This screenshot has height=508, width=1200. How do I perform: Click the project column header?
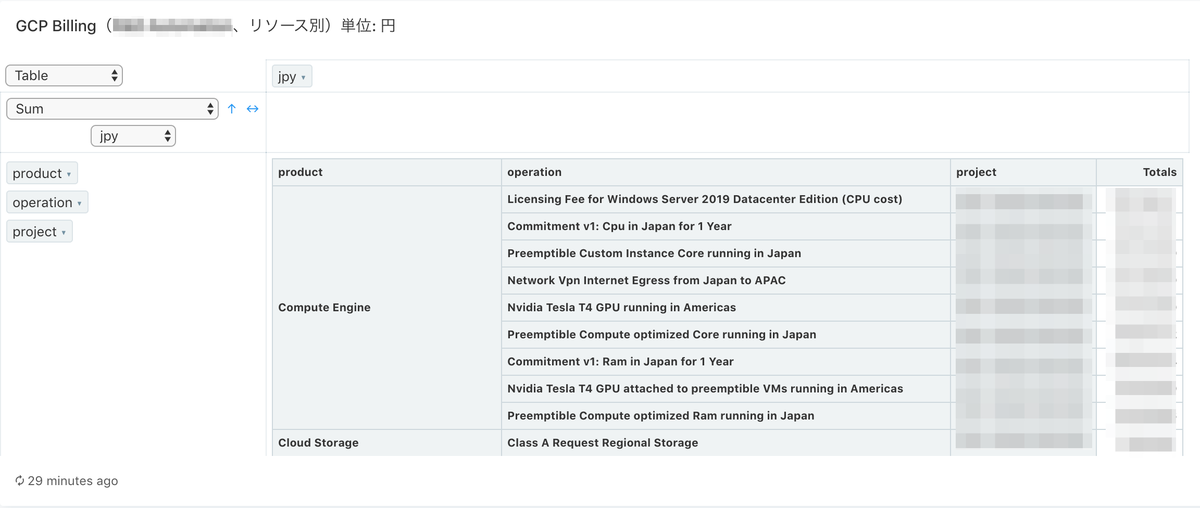(x=1023, y=172)
